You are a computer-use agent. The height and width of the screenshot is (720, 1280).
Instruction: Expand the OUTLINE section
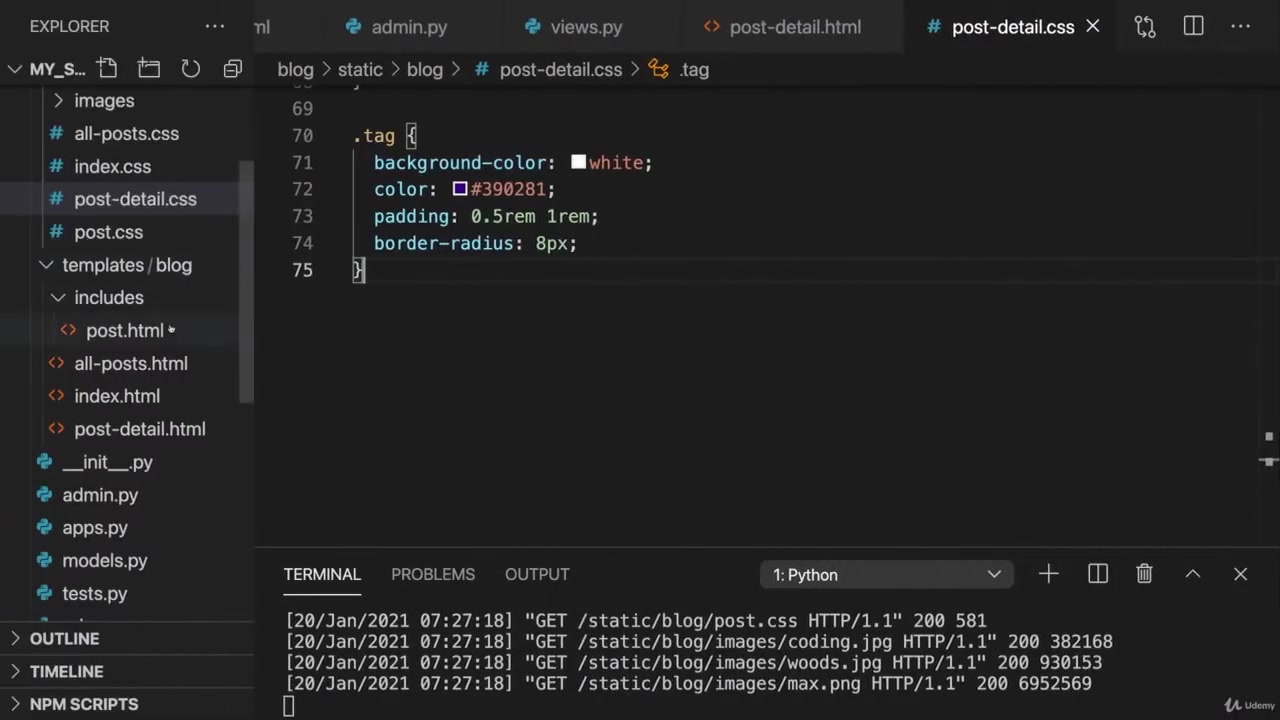(x=64, y=639)
